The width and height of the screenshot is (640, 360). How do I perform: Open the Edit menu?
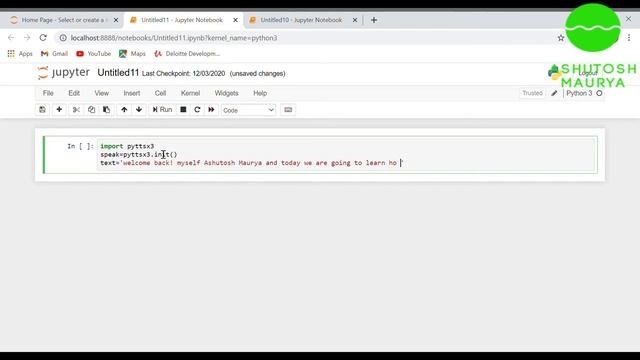74,93
